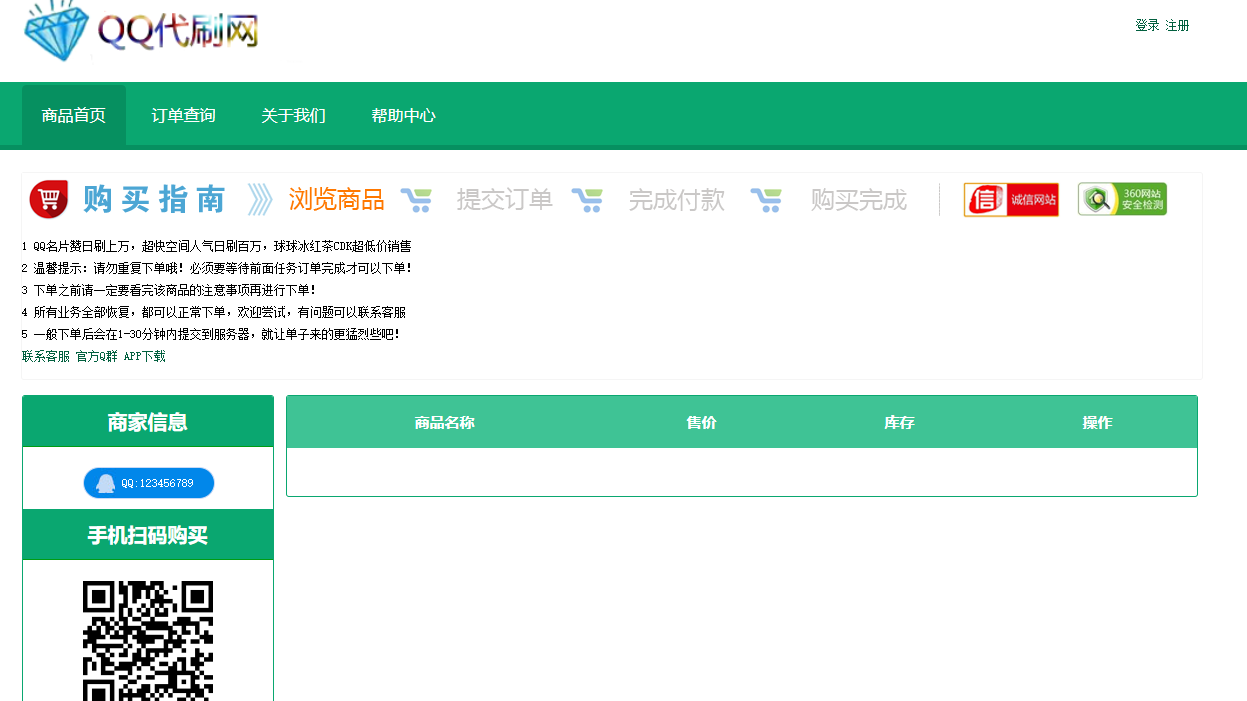Click the bell icon on the QQ contact button
This screenshot has height=701, width=1247.
103,483
